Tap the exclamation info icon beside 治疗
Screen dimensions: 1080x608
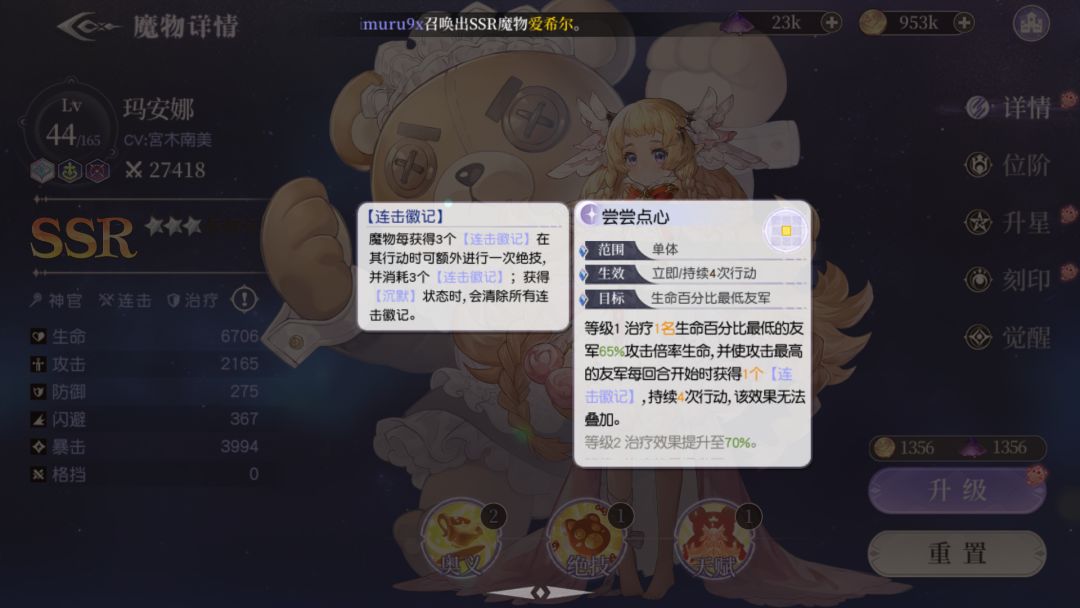pos(245,299)
